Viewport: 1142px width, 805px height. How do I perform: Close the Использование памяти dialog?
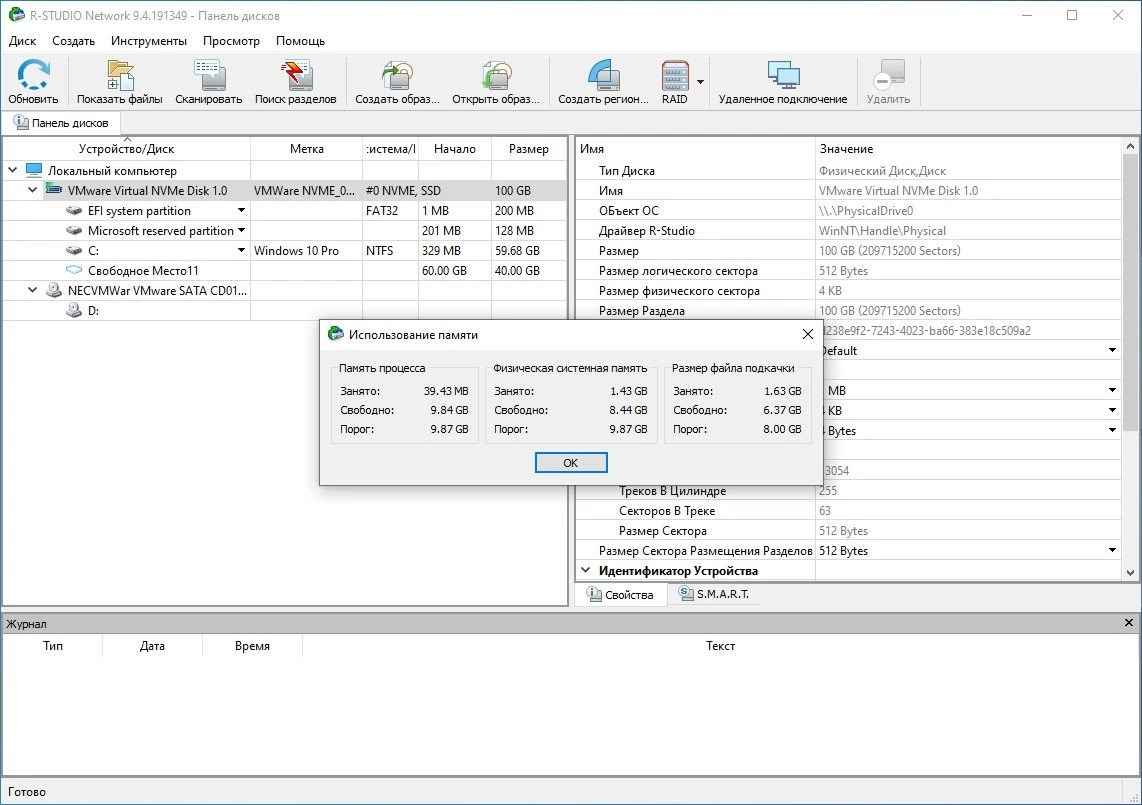(x=808, y=334)
